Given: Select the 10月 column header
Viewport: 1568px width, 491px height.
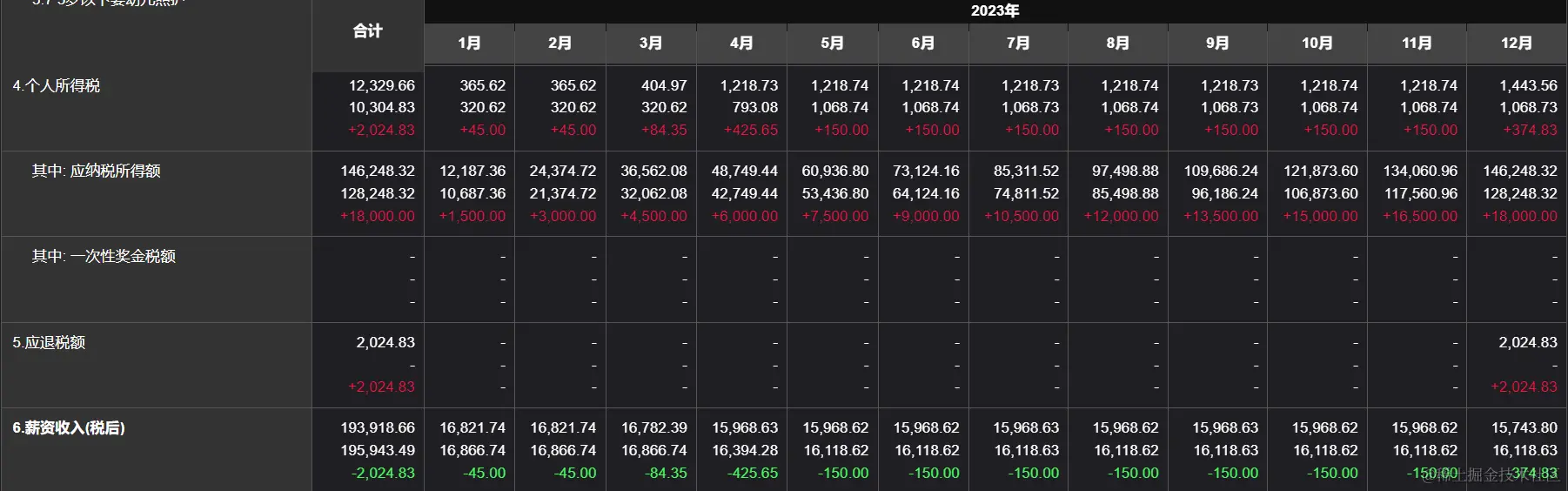Looking at the screenshot, I should coord(1317,44).
